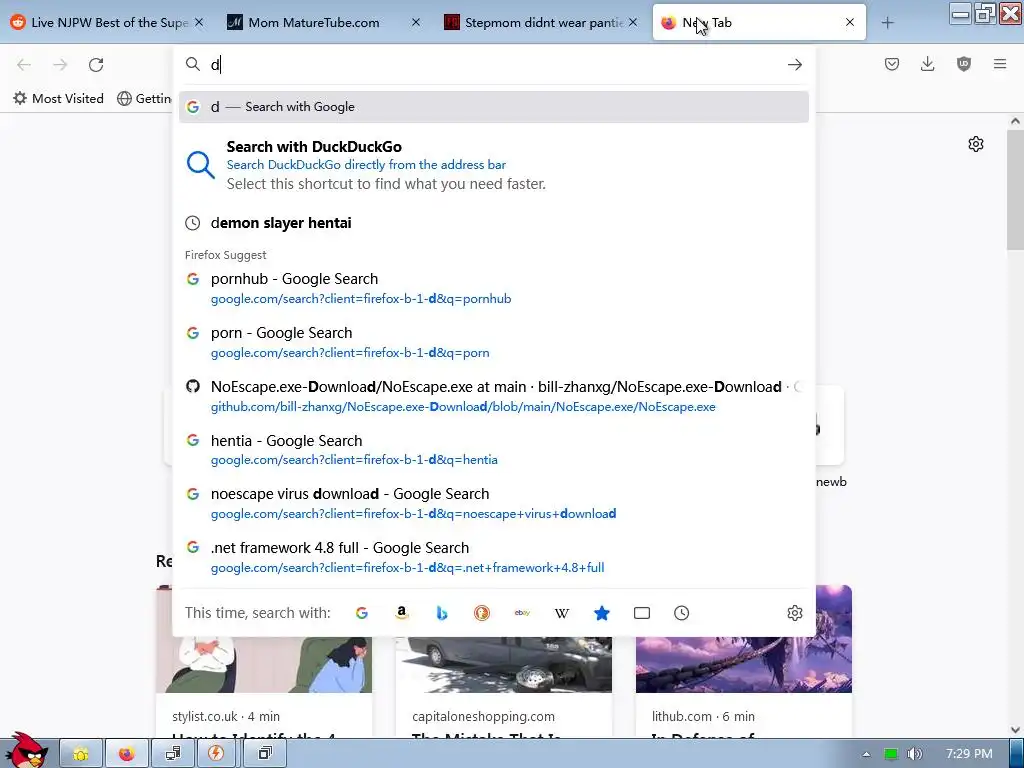Select the New Tab tab

pos(760,23)
